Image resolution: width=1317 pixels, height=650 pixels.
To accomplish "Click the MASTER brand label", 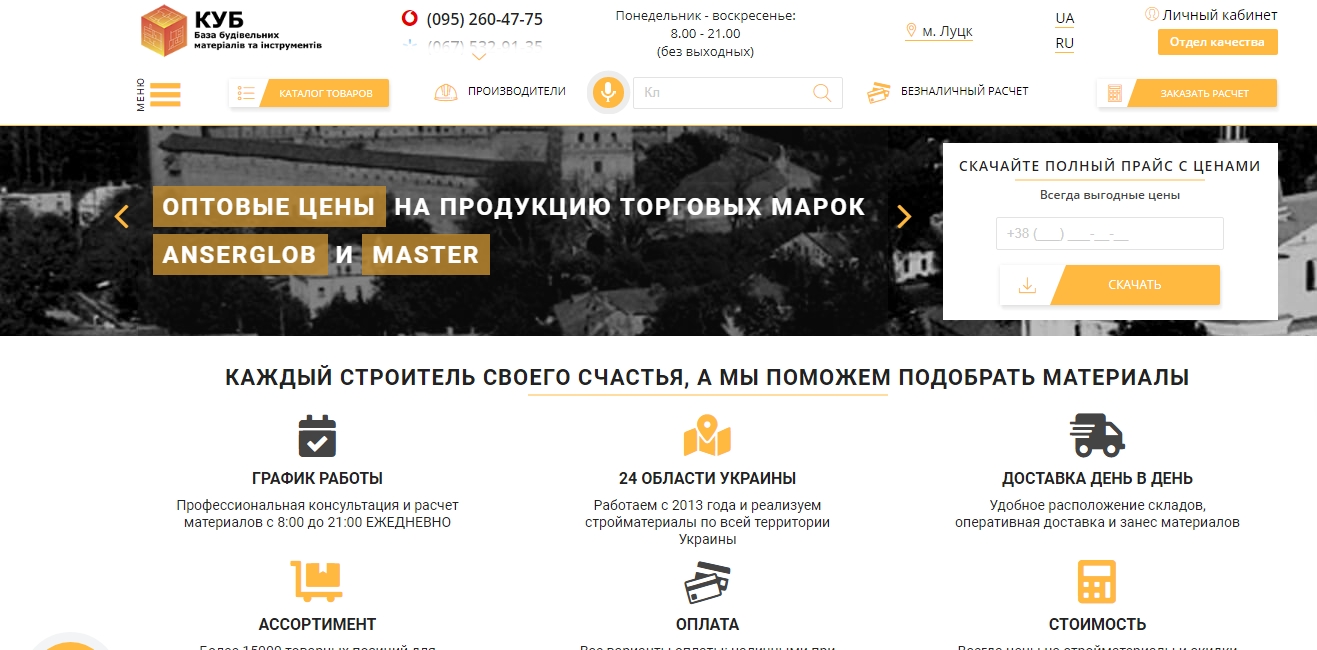I will click(x=426, y=254).
